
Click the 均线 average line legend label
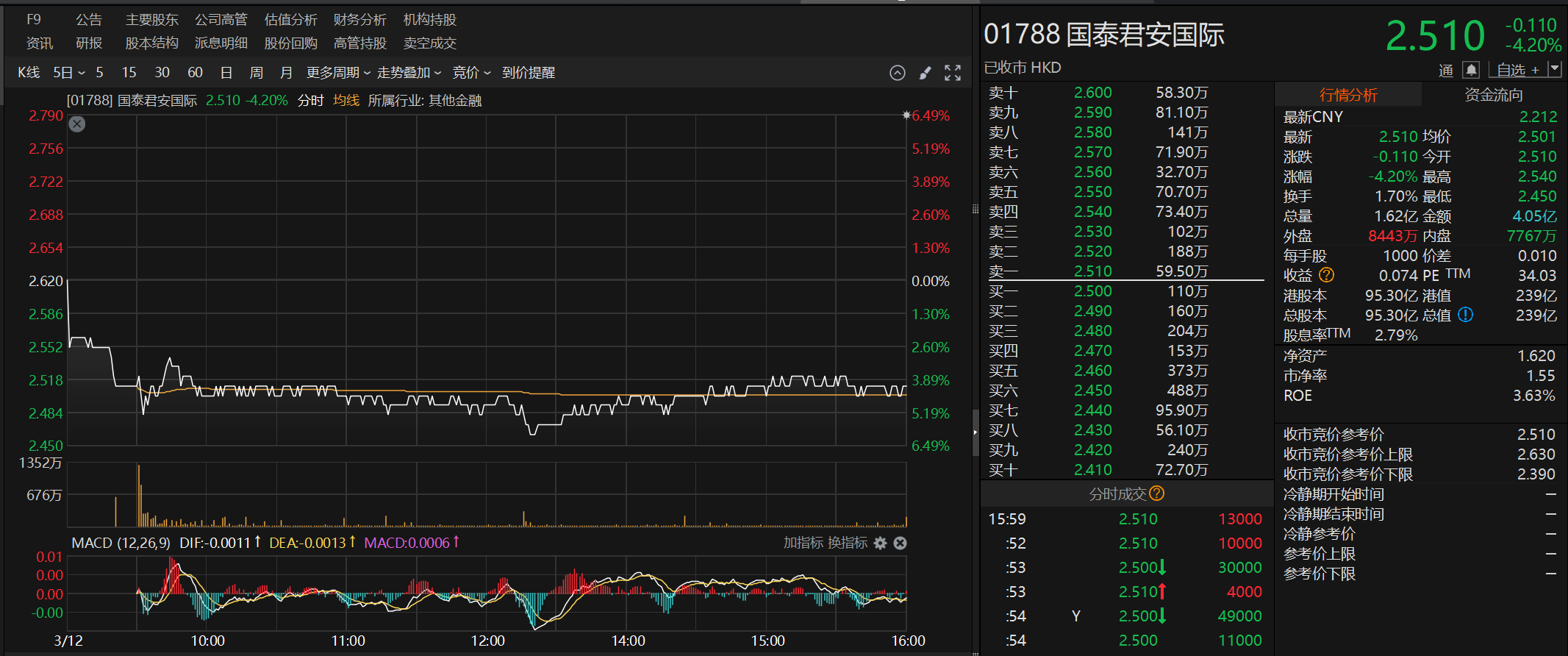pos(346,100)
